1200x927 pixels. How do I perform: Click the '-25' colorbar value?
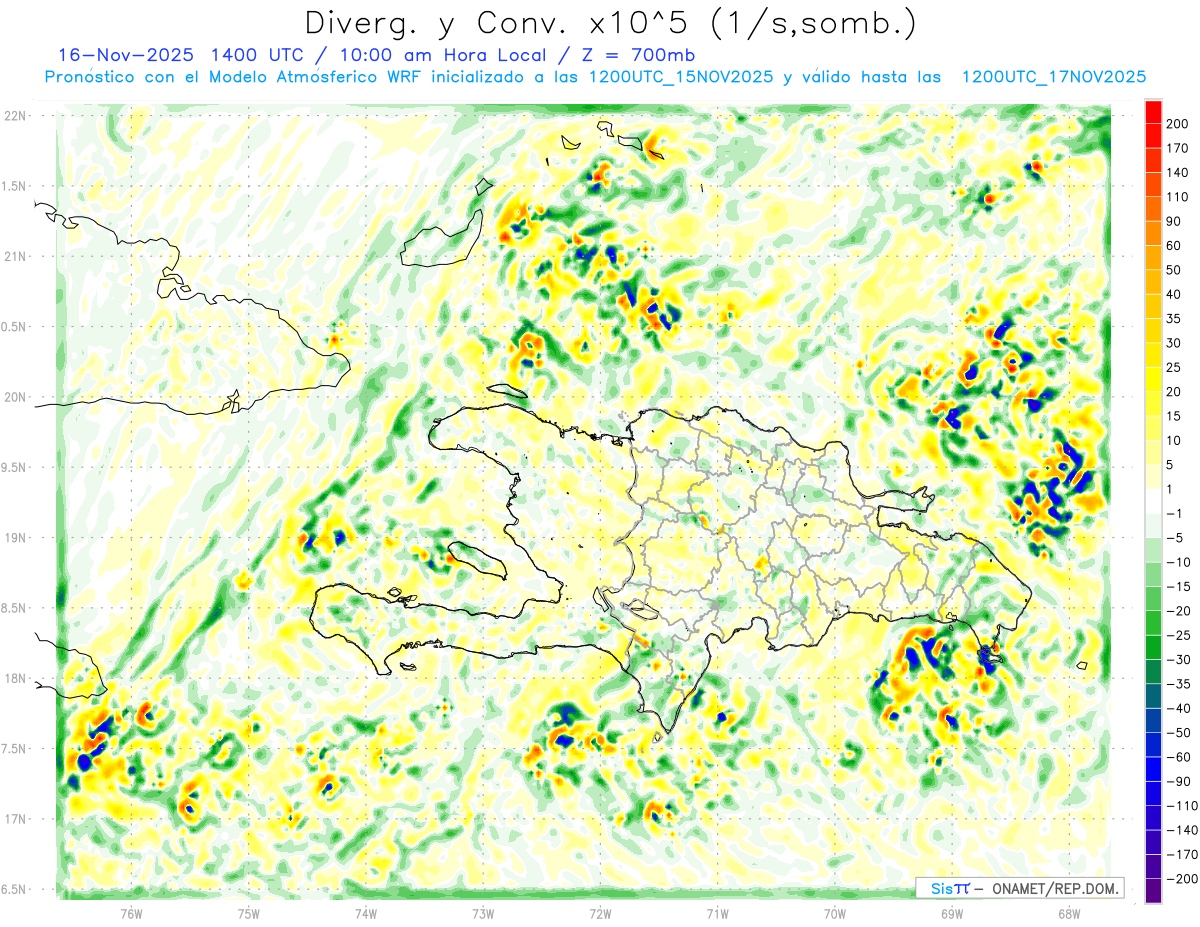[x=1178, y=636]
